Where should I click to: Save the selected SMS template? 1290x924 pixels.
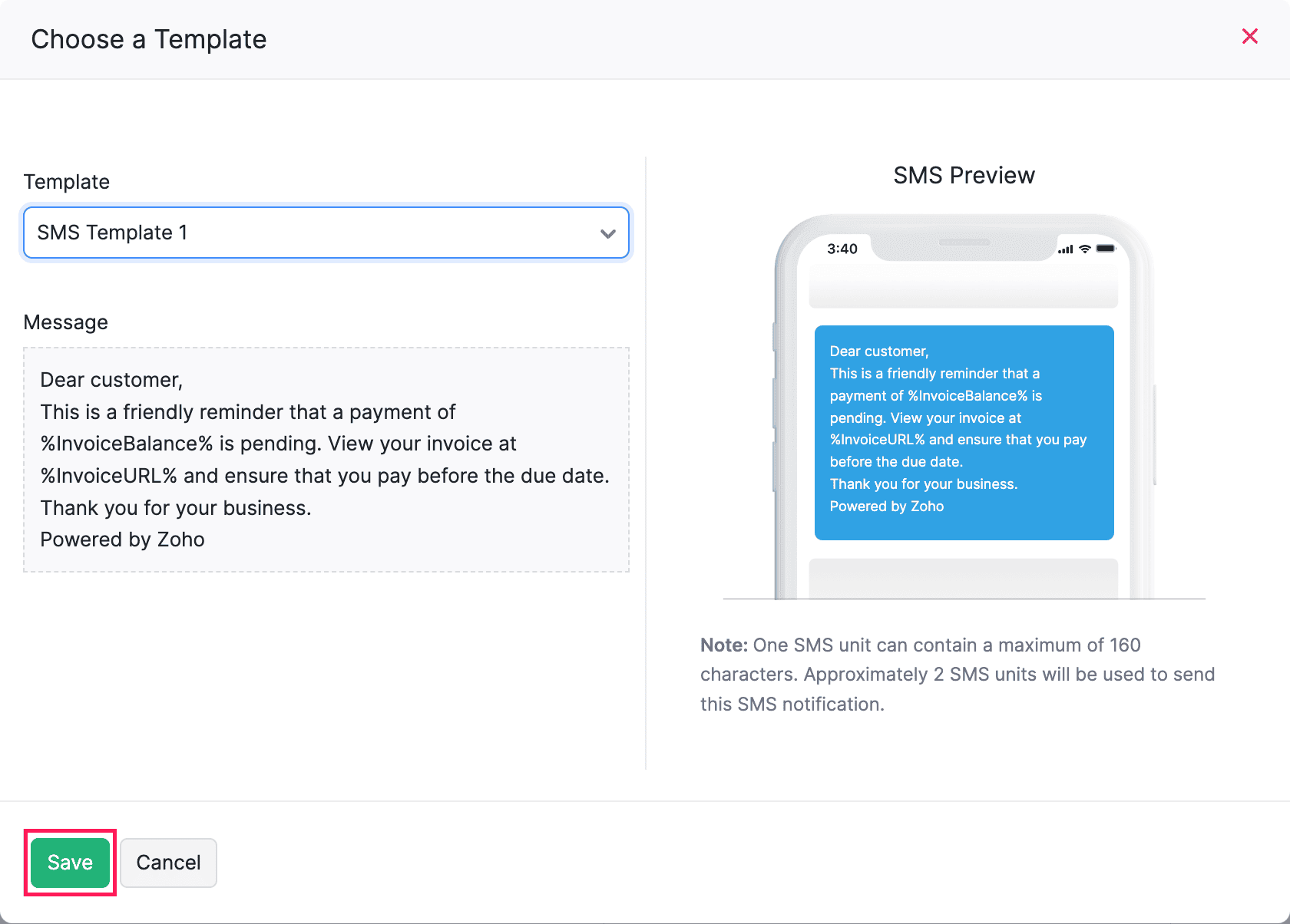point(70,863)
